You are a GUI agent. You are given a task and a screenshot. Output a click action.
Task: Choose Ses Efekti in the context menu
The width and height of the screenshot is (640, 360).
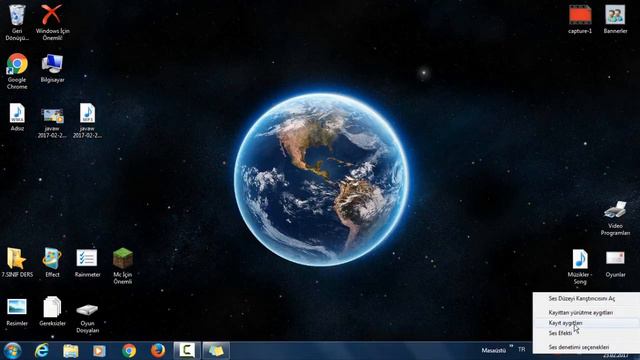[560, 333]
